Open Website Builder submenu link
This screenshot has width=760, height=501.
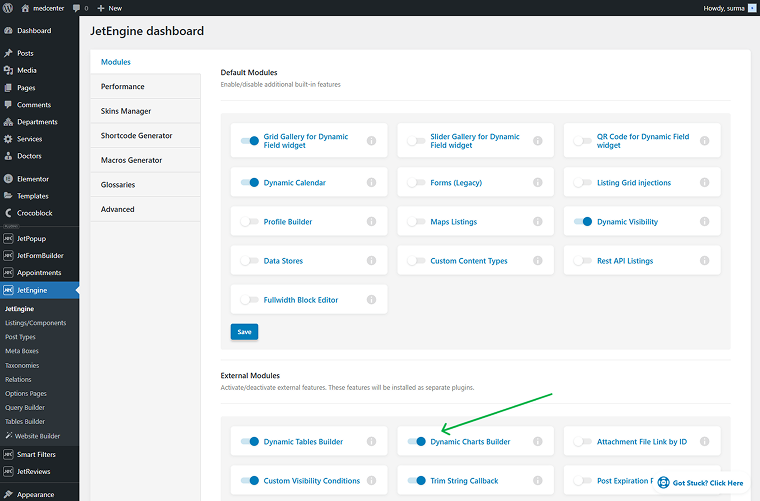pos(32,436)
